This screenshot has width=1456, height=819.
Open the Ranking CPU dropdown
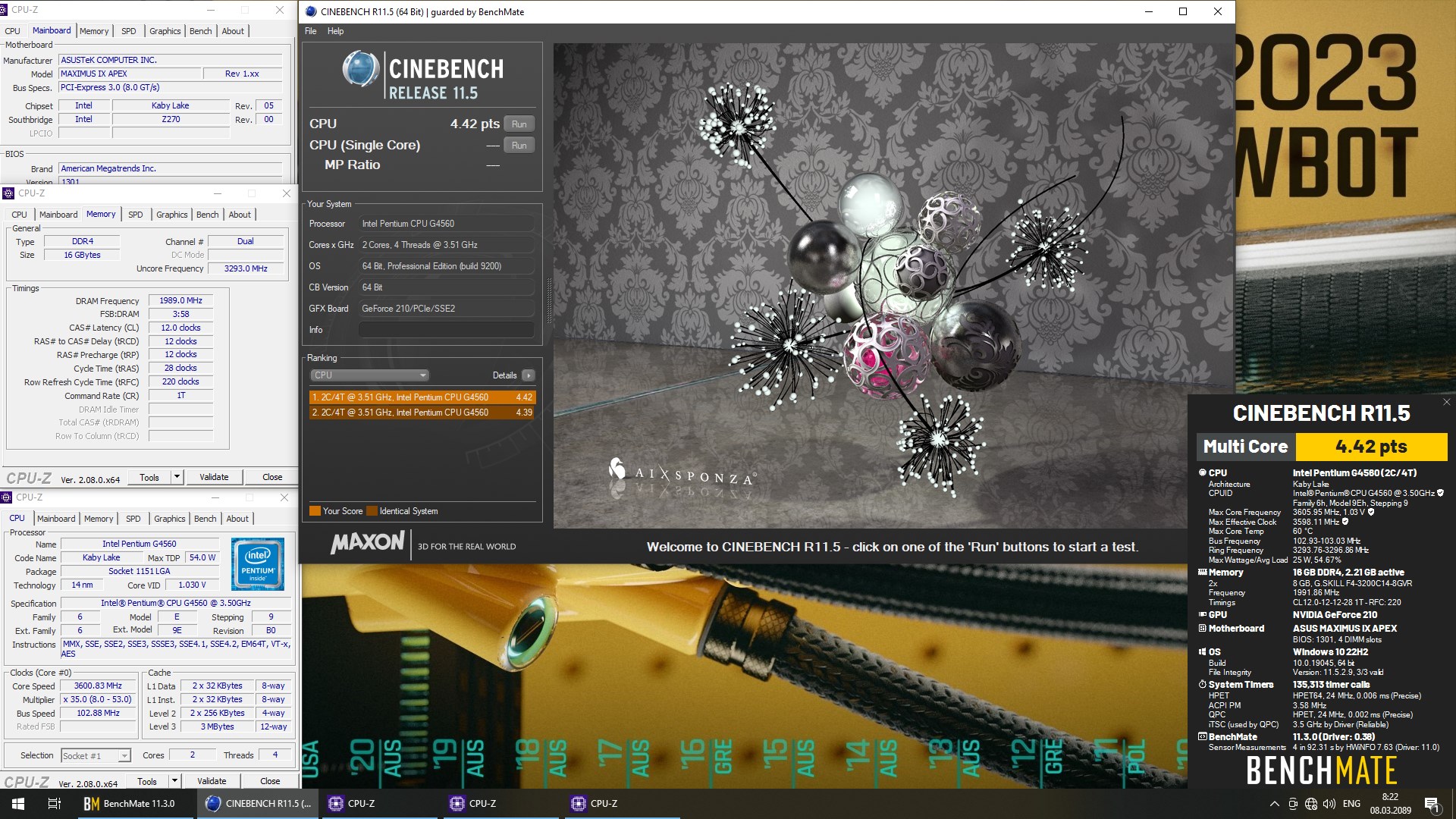point(369,375)
